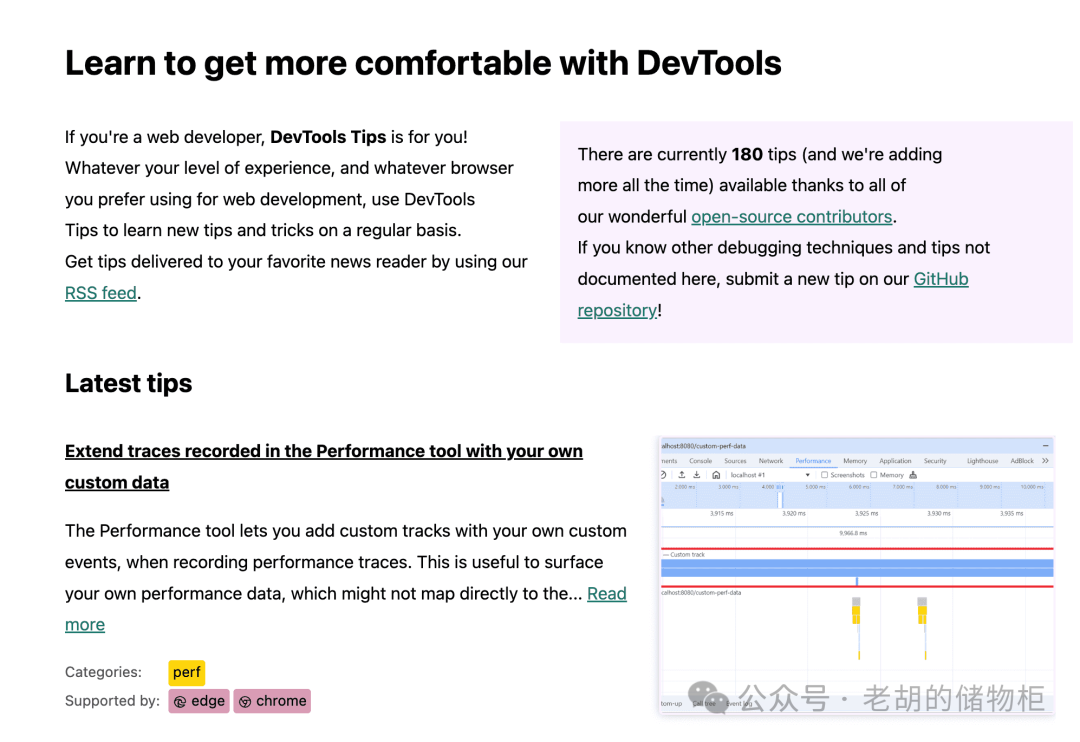Screen dimensions: 1080x742
Task: Click the 'Supported by:' label
Action: click(112, 701)
